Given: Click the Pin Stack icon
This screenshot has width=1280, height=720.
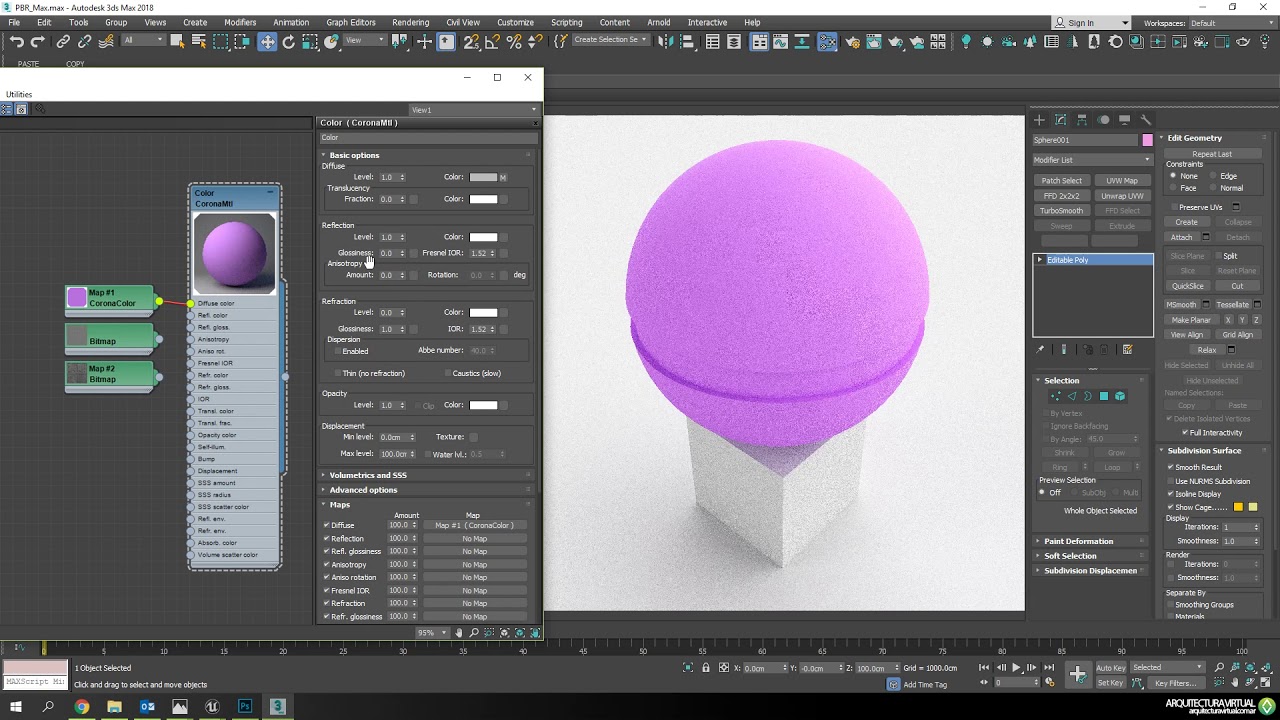Looking at the screenshot, I should click(x=1040, y=350).
